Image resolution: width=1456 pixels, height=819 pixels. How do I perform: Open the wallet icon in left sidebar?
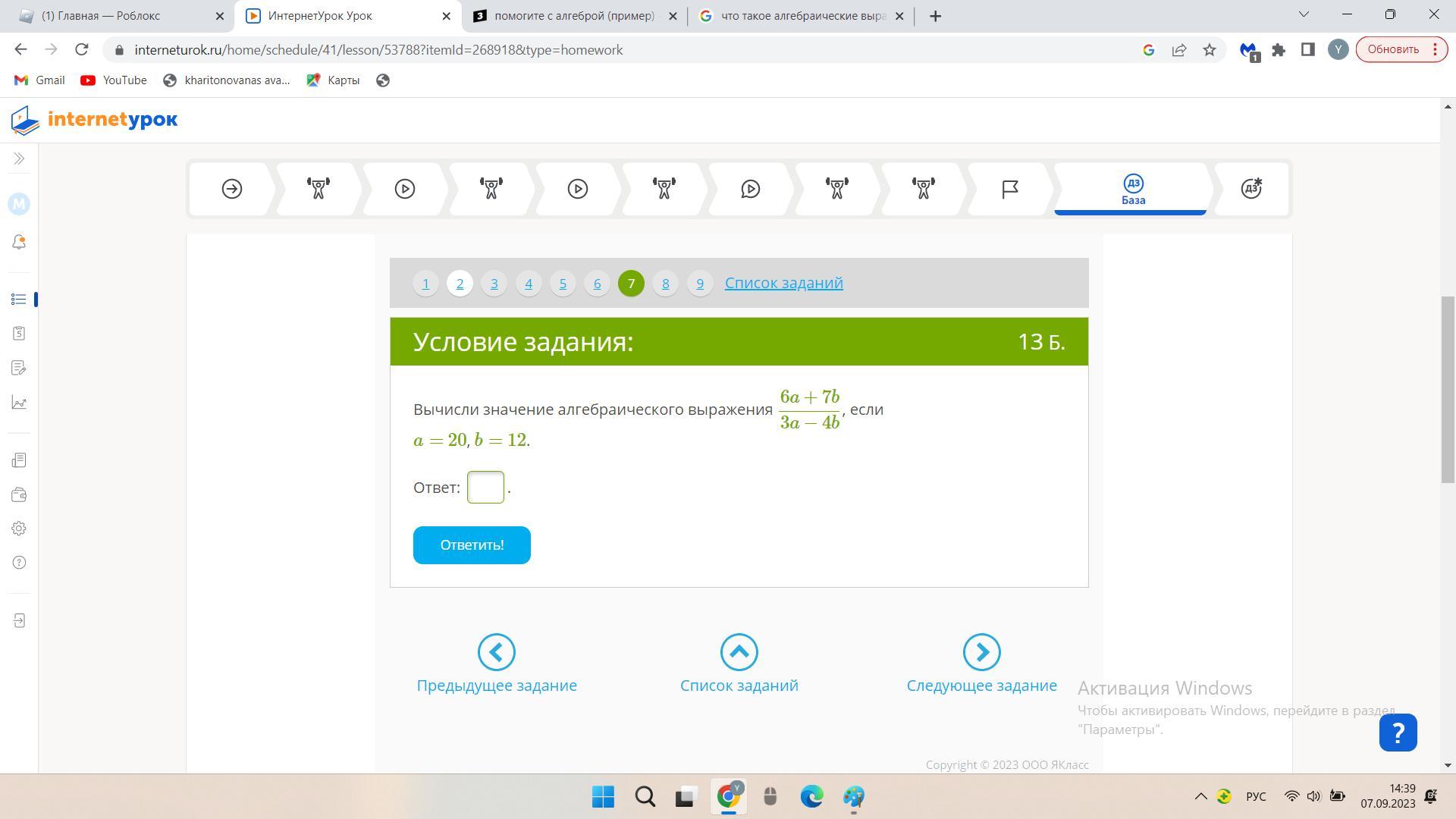click(x=19, y=495)
